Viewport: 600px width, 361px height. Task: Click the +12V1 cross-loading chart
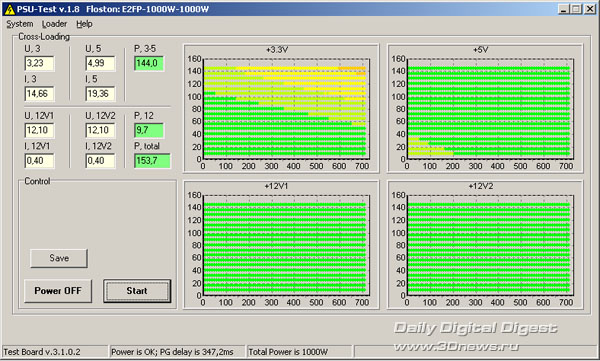[x=281, y=244]
